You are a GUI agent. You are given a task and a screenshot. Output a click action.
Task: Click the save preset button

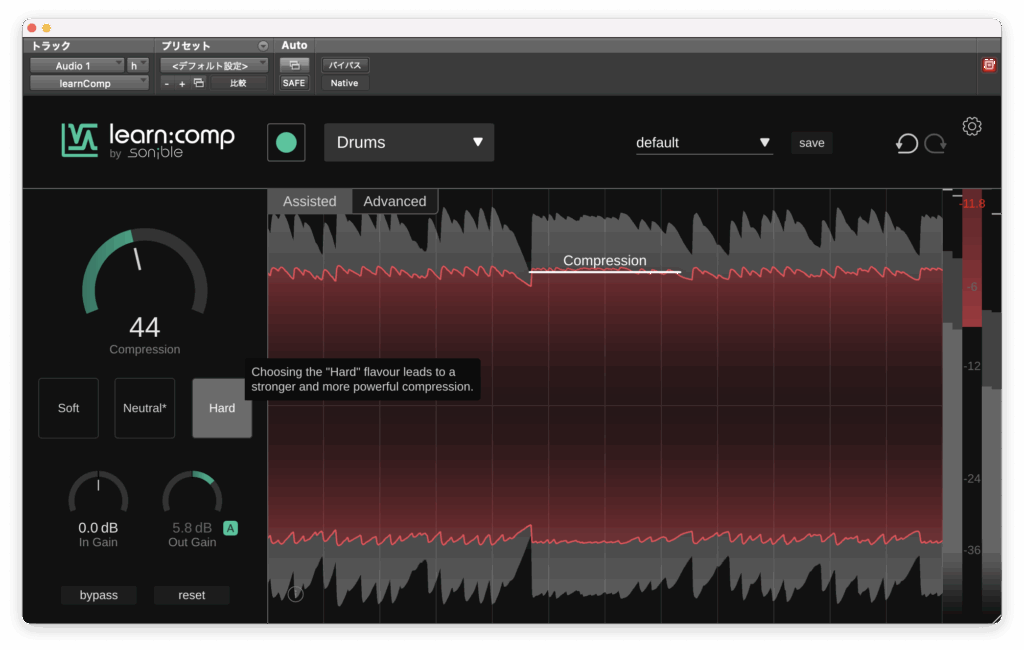812,143
